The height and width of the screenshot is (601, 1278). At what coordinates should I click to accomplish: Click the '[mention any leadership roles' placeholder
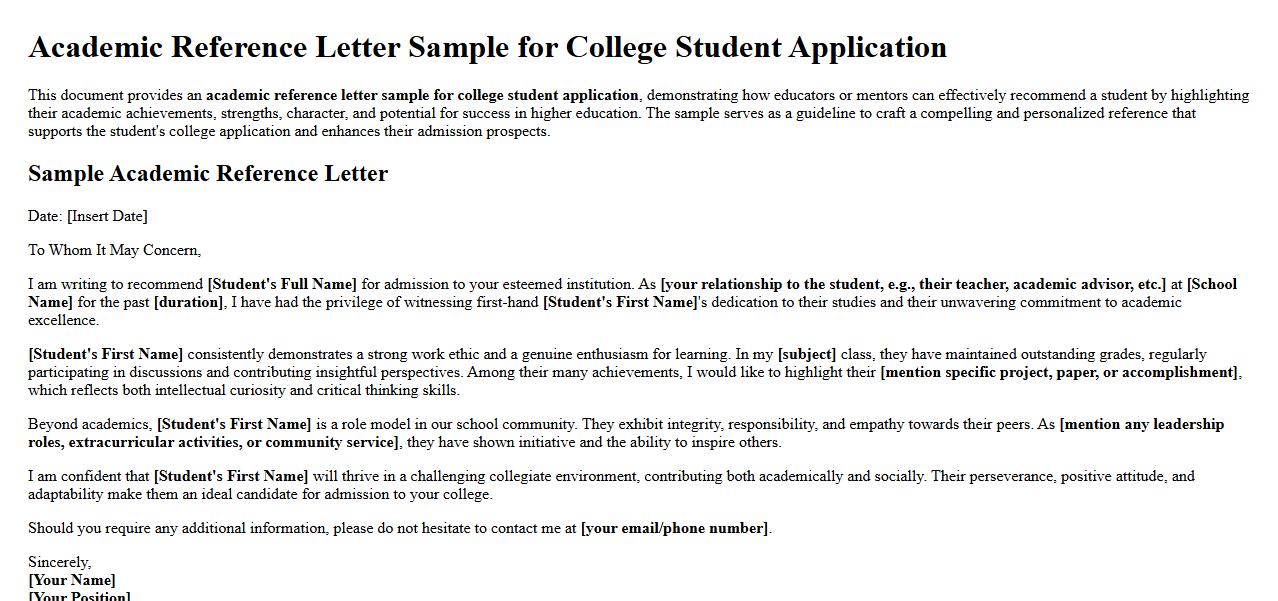[1141, 424]
